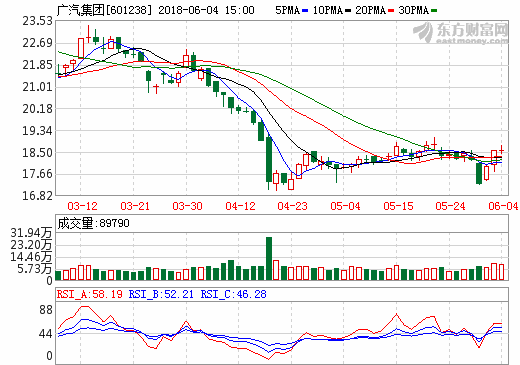Image resolution: width=520 pixels, height=365 pixels.
Task: Click the blue 5PMA legend color marker
Action: (x=305, y=11)
